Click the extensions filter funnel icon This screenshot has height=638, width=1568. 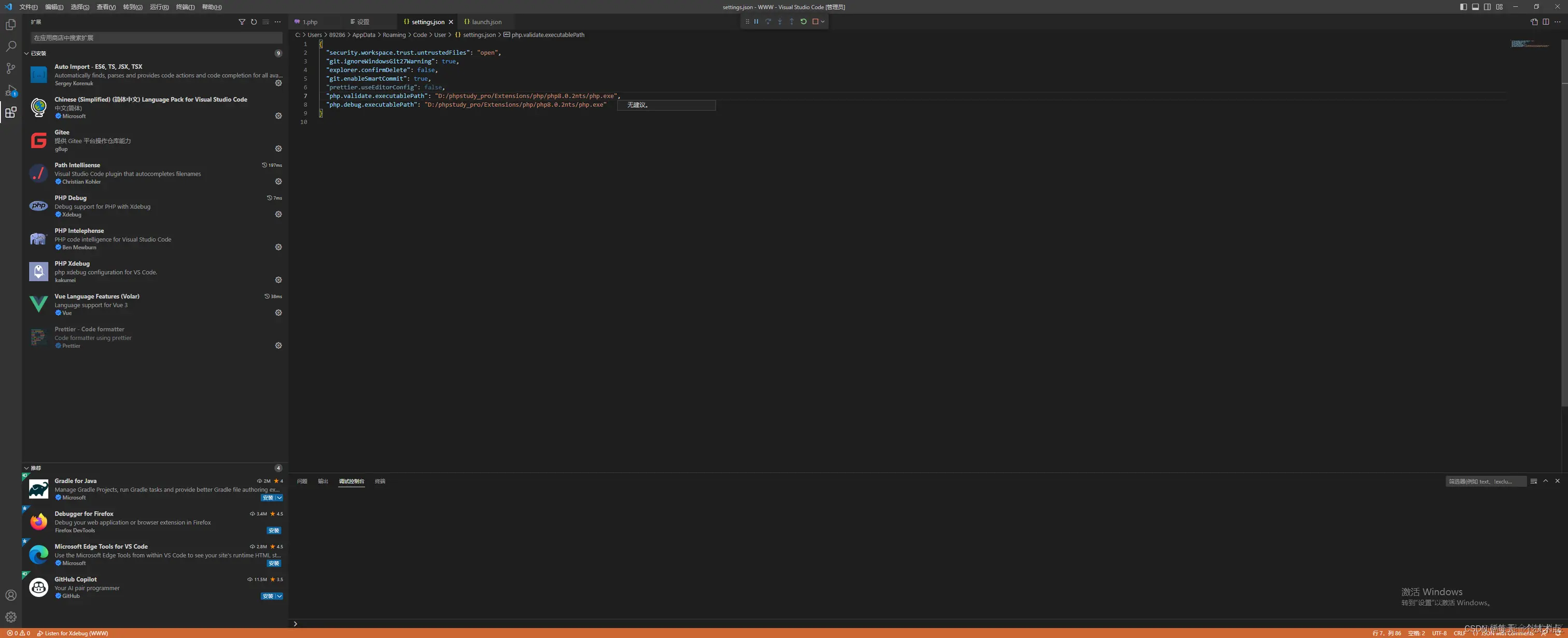(x=242, y=22)
